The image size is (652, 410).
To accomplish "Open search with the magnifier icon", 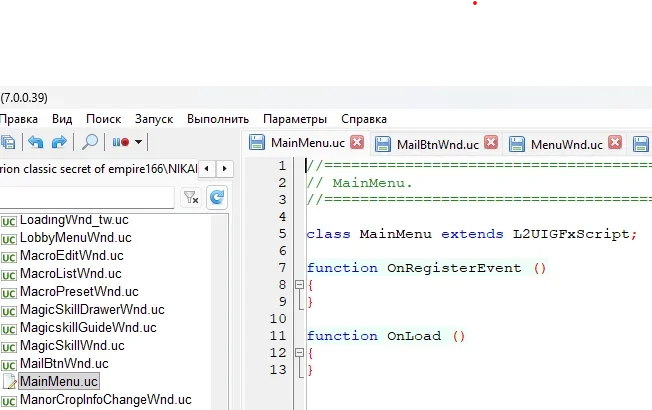I will click(90, 143).
